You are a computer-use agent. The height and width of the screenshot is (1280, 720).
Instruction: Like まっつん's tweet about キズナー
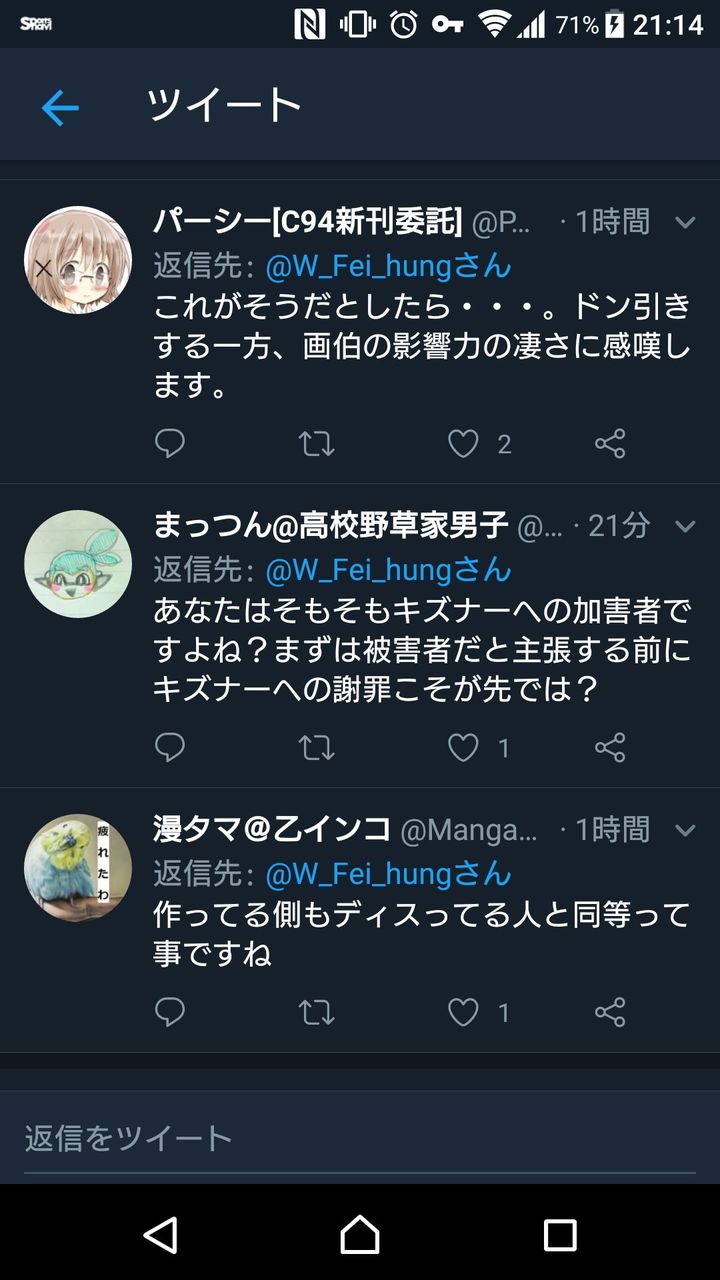[x=463, y=747]
